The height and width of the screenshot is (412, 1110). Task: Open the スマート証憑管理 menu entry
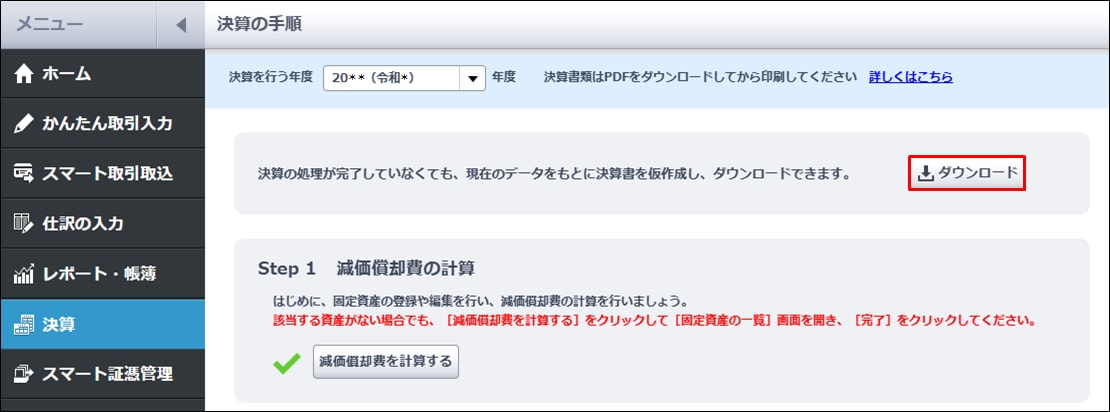click(x=107, y=374)
